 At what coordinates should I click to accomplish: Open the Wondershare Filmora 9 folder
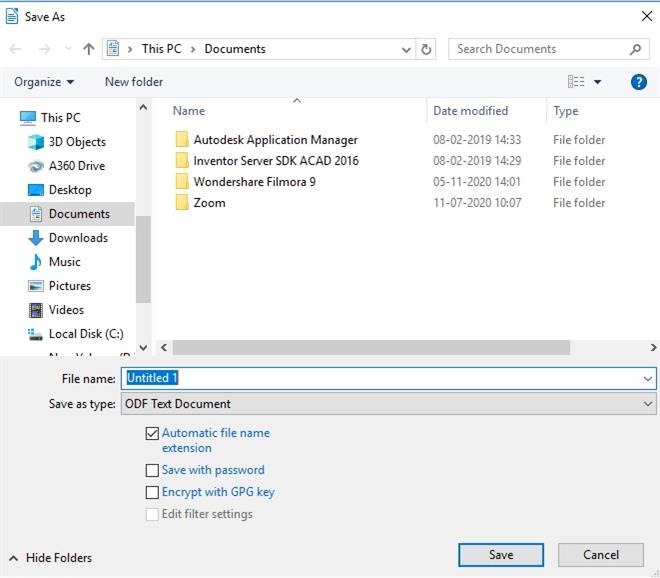pyautogui.click(x=254, y=182)
